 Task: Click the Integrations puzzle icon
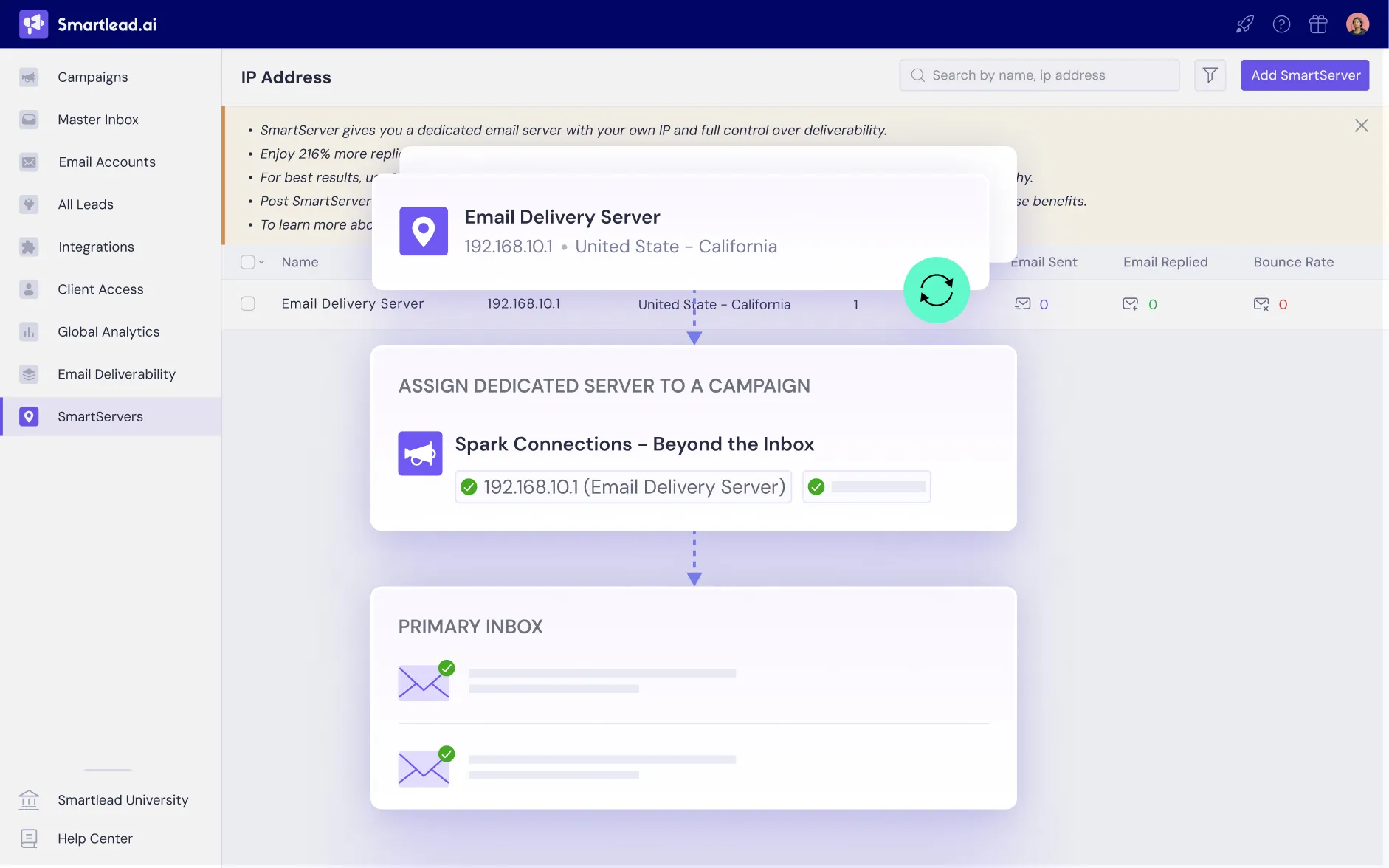pyautogui.click(x=29, y=247)
